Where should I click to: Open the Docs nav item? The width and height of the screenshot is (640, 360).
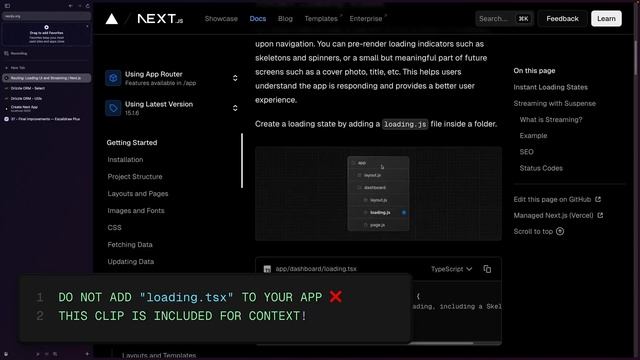[x=258, y=19]
